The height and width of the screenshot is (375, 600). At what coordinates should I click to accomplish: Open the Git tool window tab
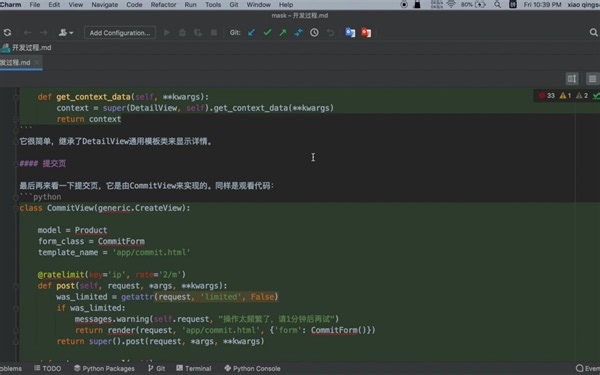coord(157,368)
